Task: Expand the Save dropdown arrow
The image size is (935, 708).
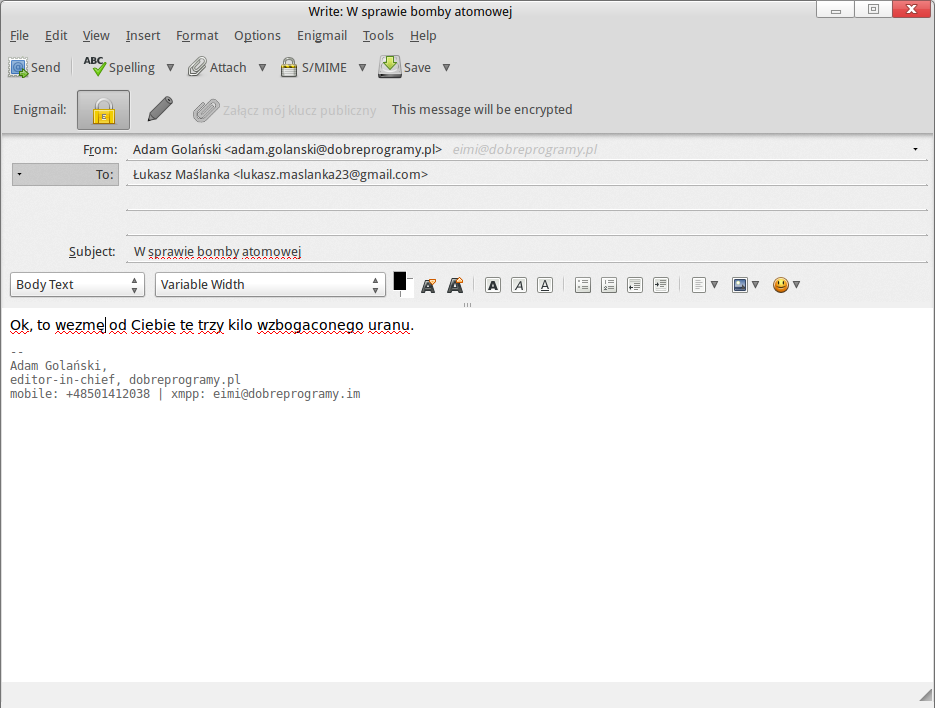Action: [446, 67]
